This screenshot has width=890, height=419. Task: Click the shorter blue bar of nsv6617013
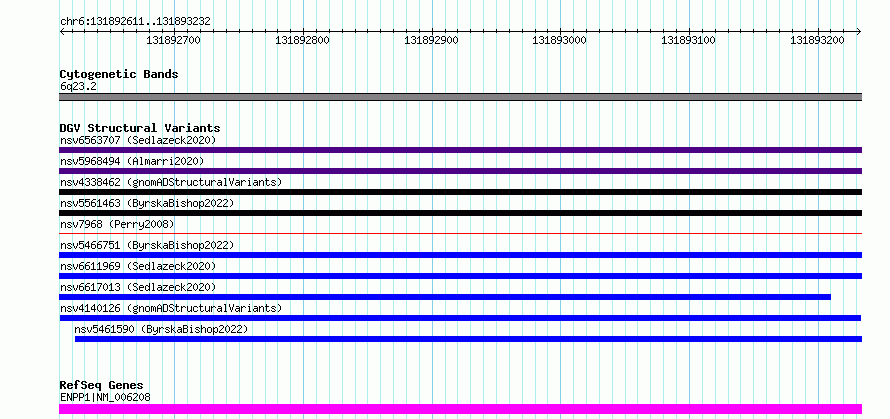[445, 297]
